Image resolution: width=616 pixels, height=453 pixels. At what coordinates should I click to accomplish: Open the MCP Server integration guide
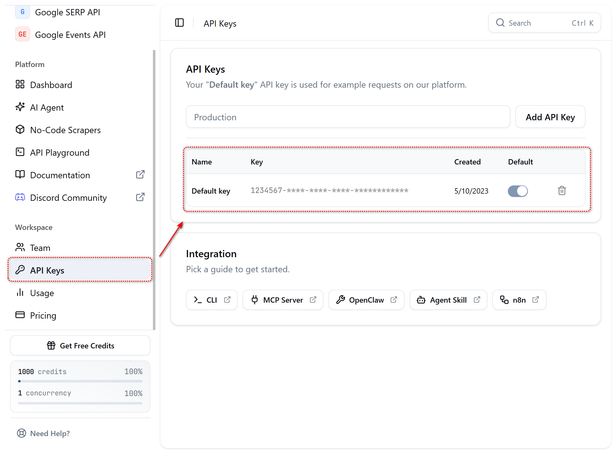pos(283,300)
